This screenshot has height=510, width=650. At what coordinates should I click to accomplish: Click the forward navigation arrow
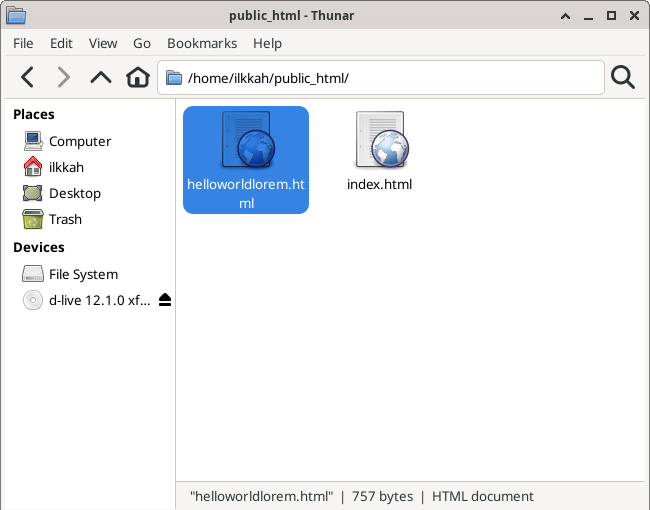(x=63, y=78)
